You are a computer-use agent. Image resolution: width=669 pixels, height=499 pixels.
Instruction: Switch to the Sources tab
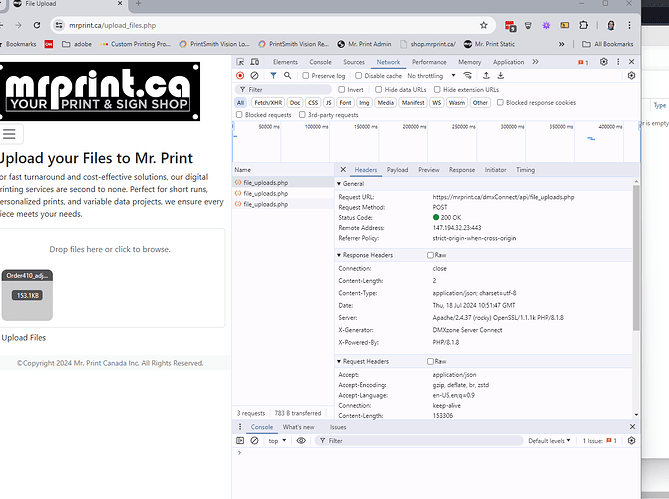(x=354, y=62)
